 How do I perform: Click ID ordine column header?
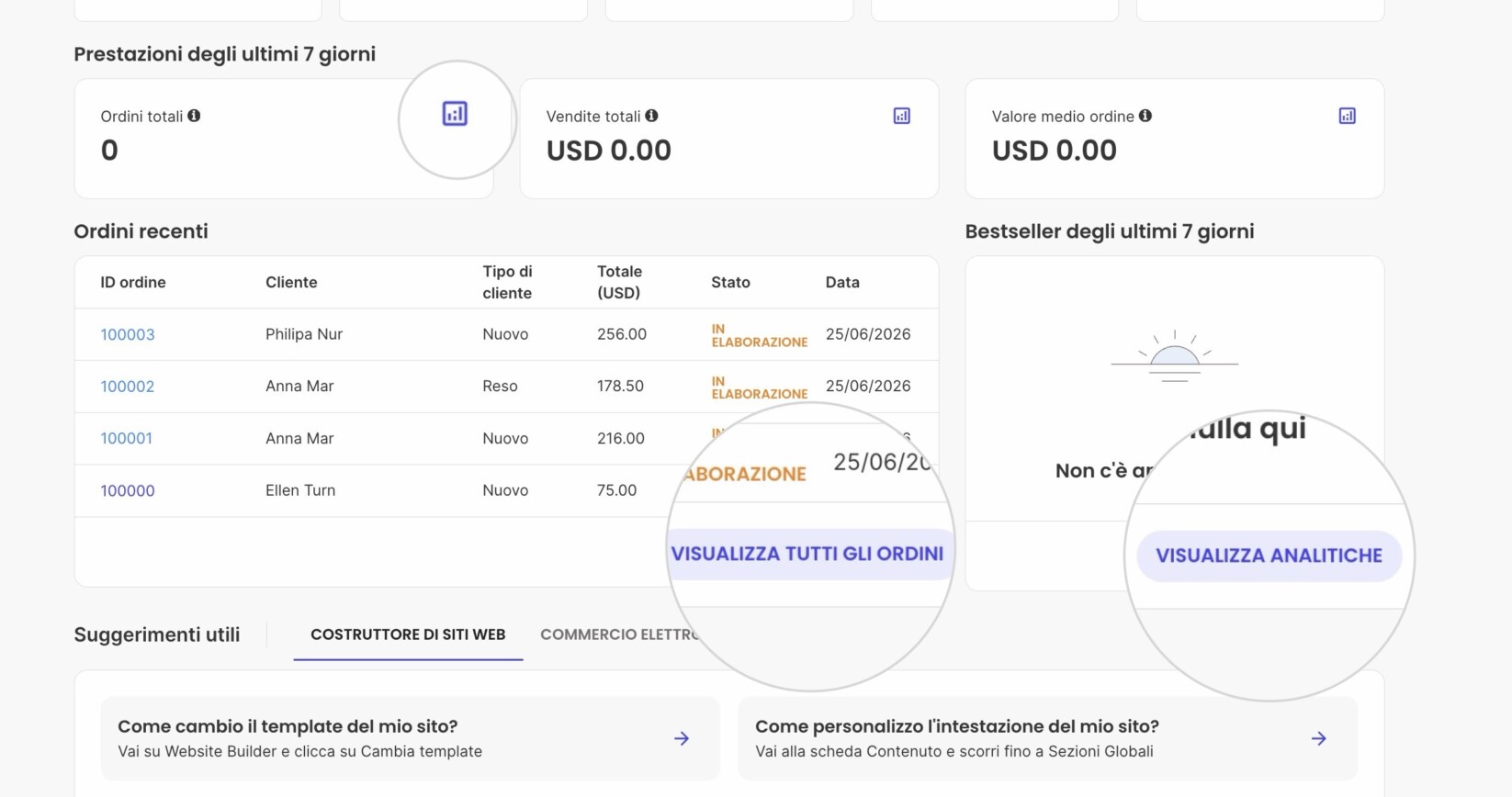(x=133, y=283)
